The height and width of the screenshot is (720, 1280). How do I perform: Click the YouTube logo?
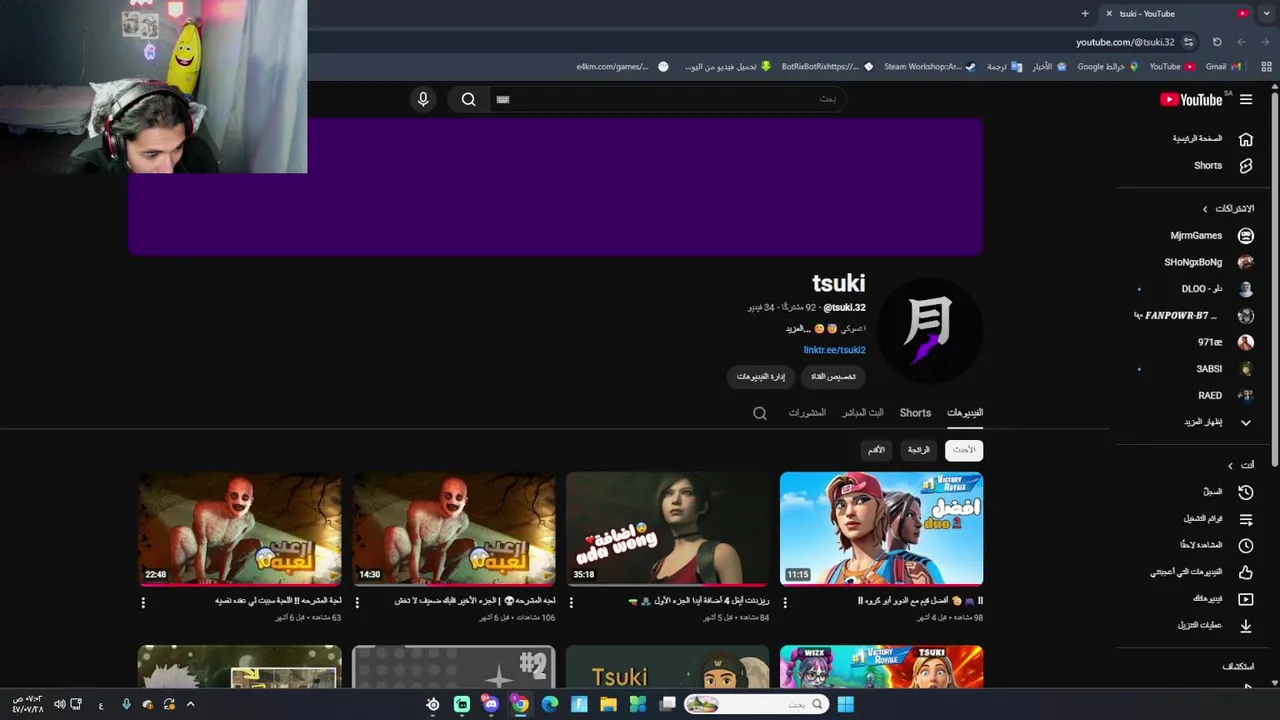pyautogui.click(x=1191, y=99)
